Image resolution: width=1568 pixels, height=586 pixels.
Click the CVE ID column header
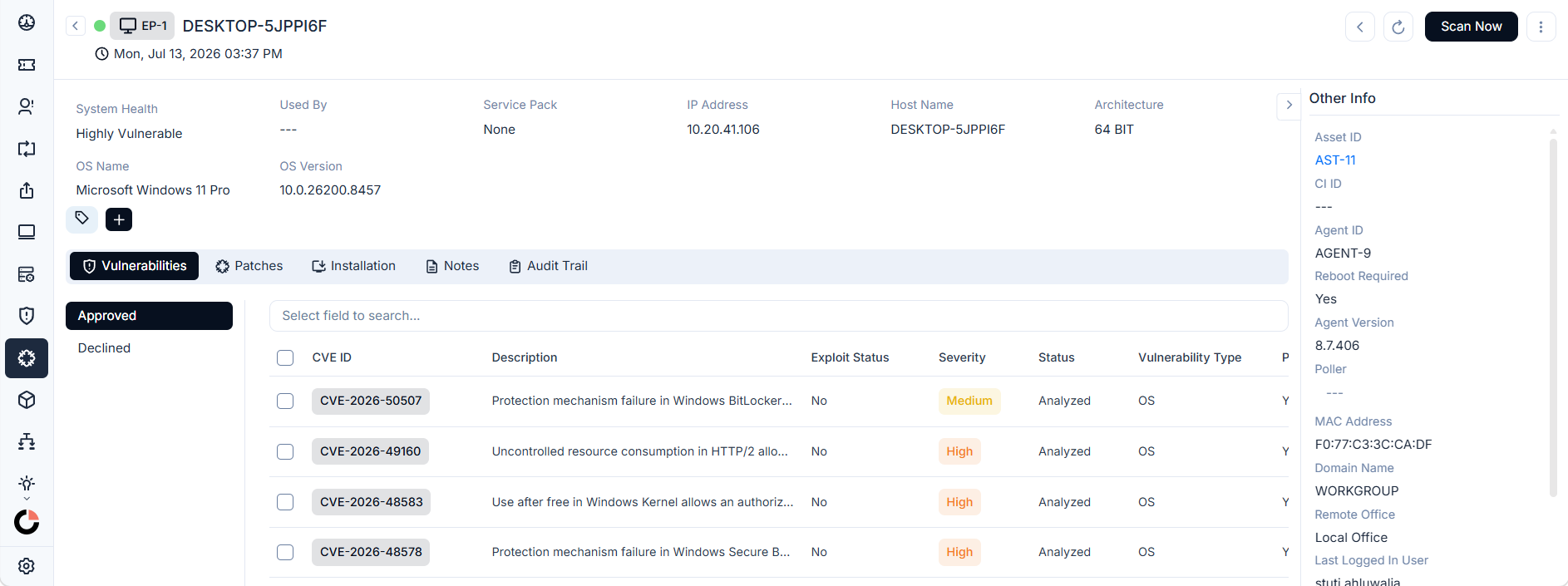(332, 357)
